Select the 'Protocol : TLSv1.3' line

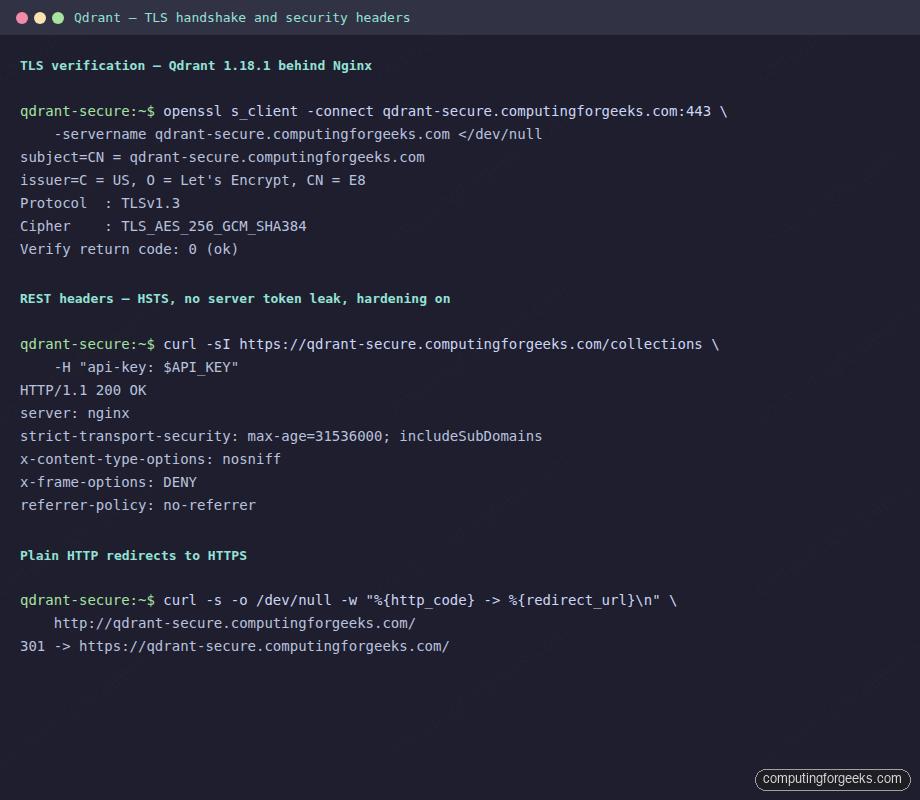[100, 203]
